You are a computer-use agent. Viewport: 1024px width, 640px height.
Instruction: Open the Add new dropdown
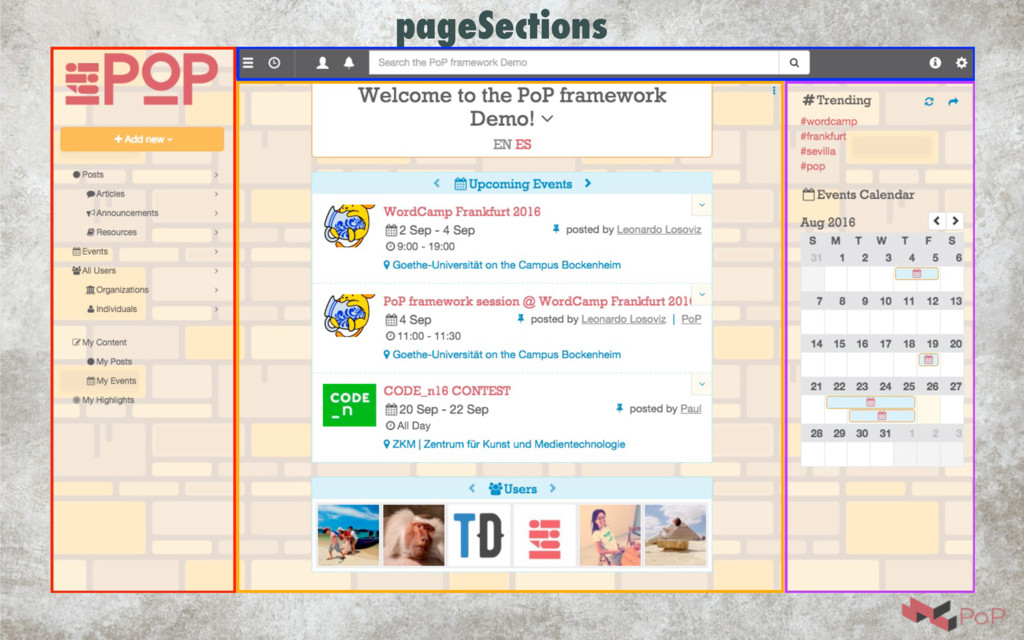click(142, 139)
